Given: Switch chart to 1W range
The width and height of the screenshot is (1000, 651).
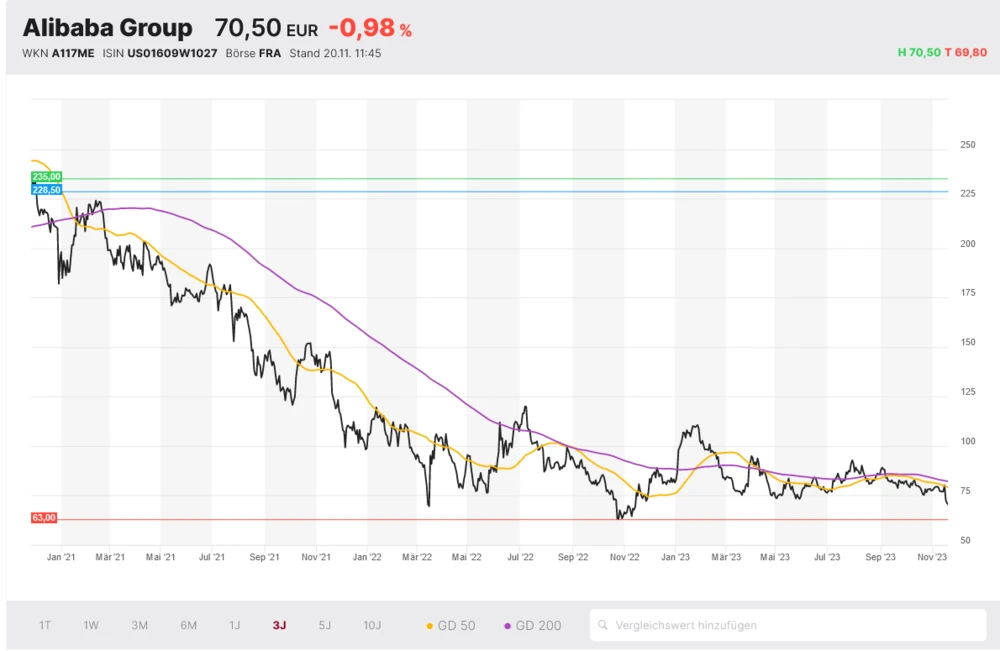Looking at the screenshot, I should tap(91, 626).
